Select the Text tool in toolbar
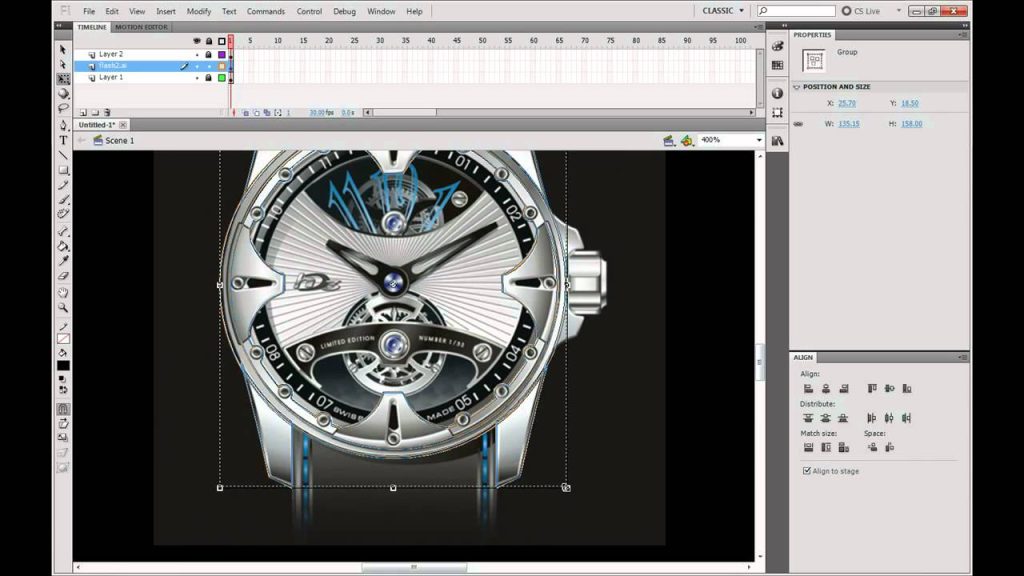Viewport: 1024px width, 576px height. click(x=63, y=140)
